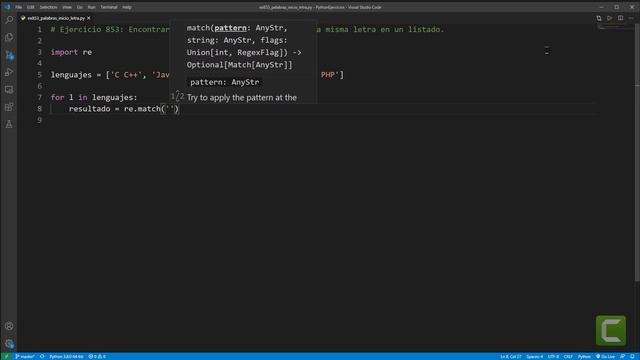Screen dimensions: 640x360
Task: Open the Testing flask icon
Action: (9, 124)
